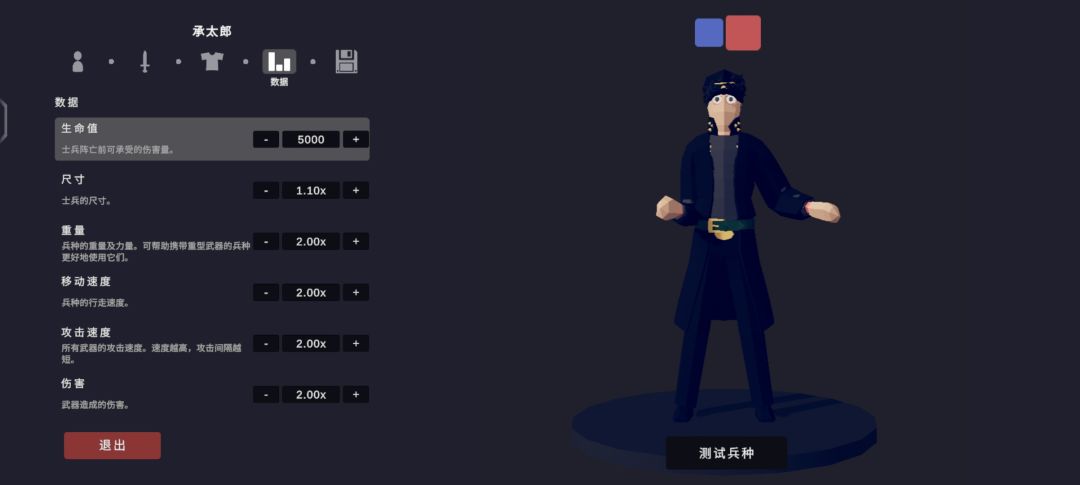This screenshot has width=1080, height=485.
Task: Open the shirt clothing icon tab
Action: pyautogui.click(x=212, y=61)
